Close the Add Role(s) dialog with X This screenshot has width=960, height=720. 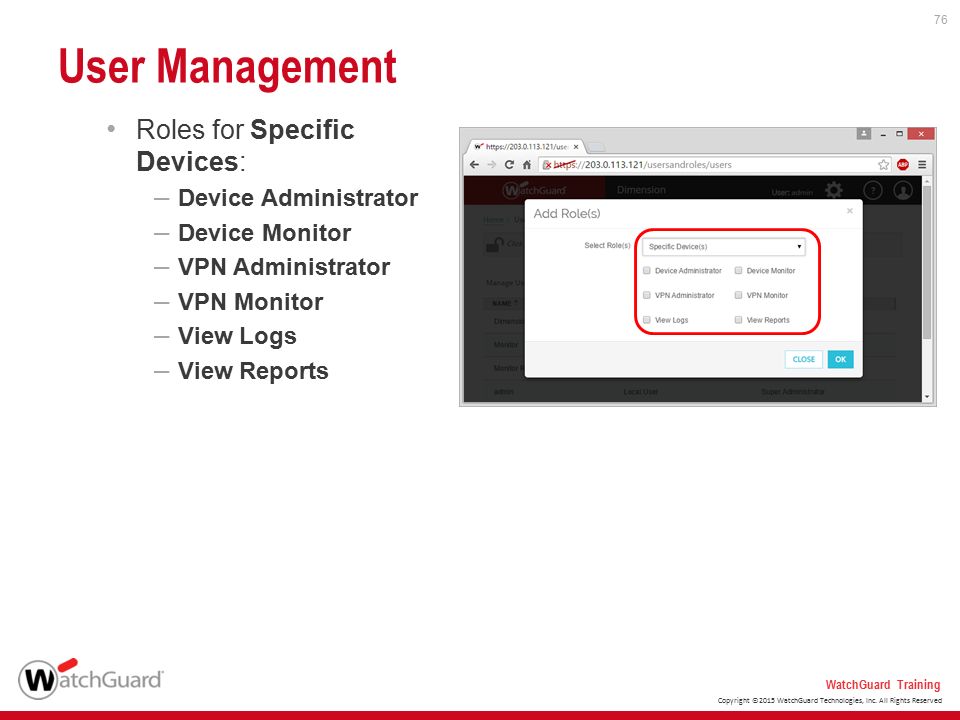pos(849,211)
